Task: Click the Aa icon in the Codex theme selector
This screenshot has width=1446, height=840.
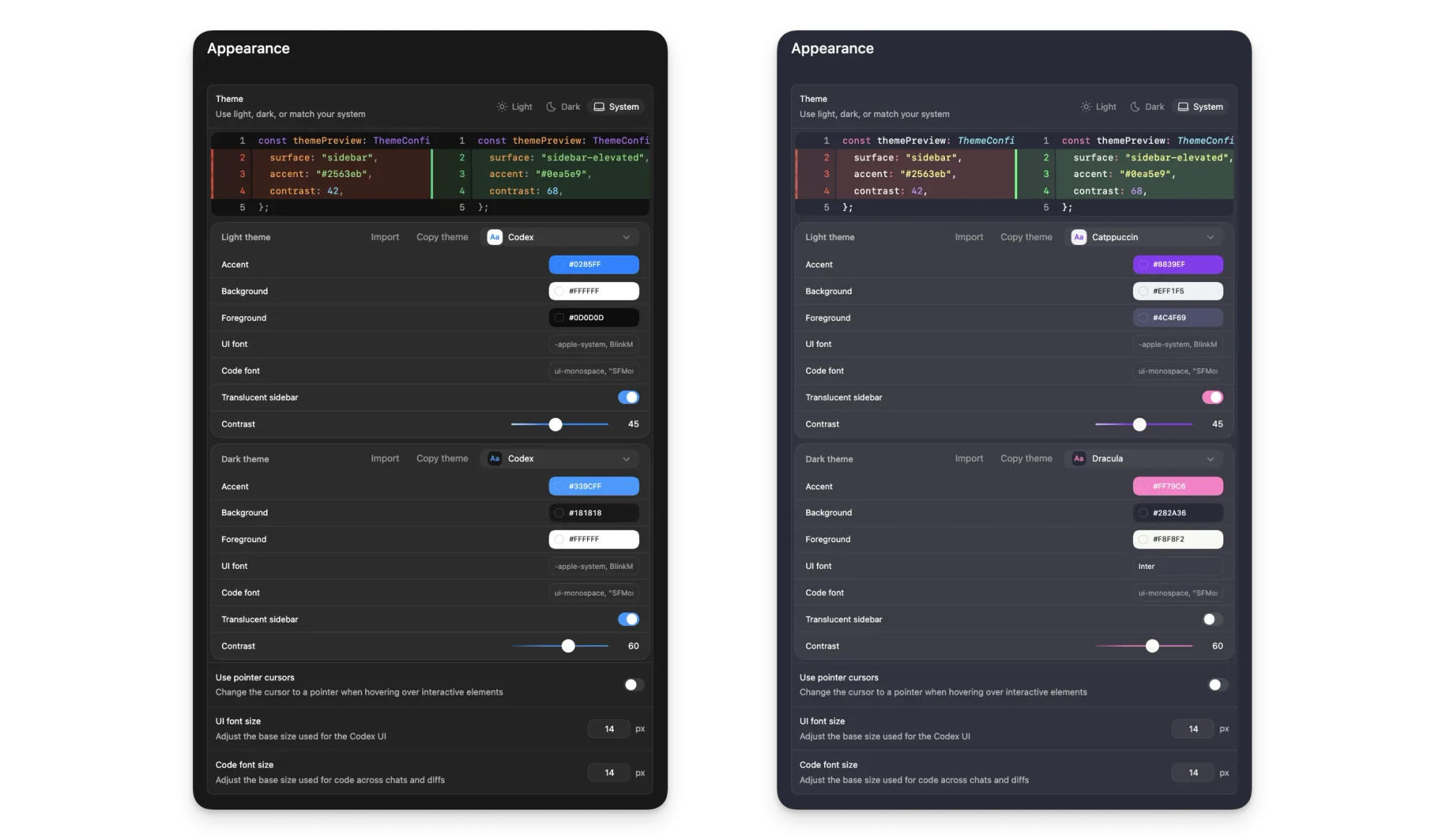Action: point(495,236)
